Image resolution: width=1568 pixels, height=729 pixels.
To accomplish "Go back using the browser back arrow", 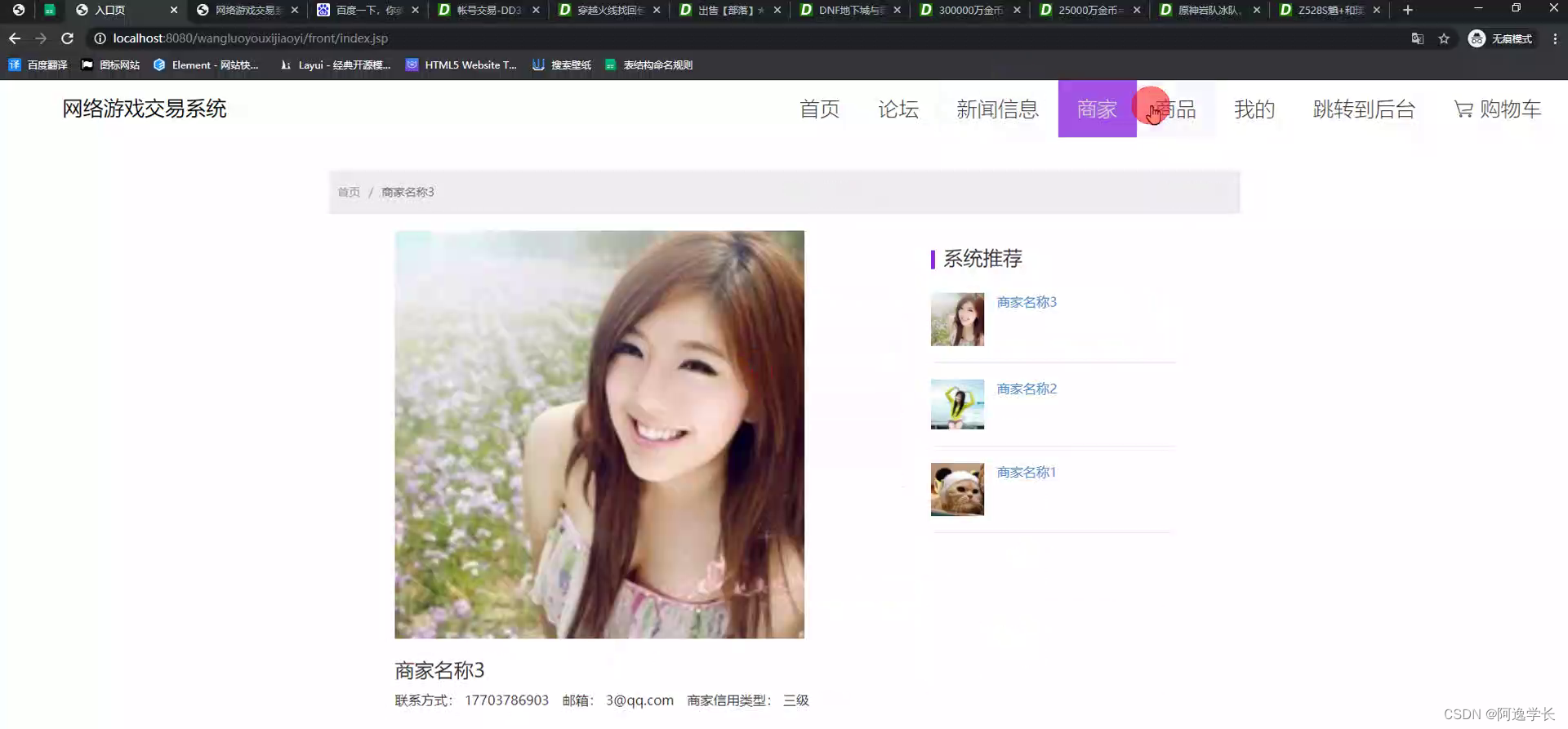I will pyautogui.click(x=15, y=38).
